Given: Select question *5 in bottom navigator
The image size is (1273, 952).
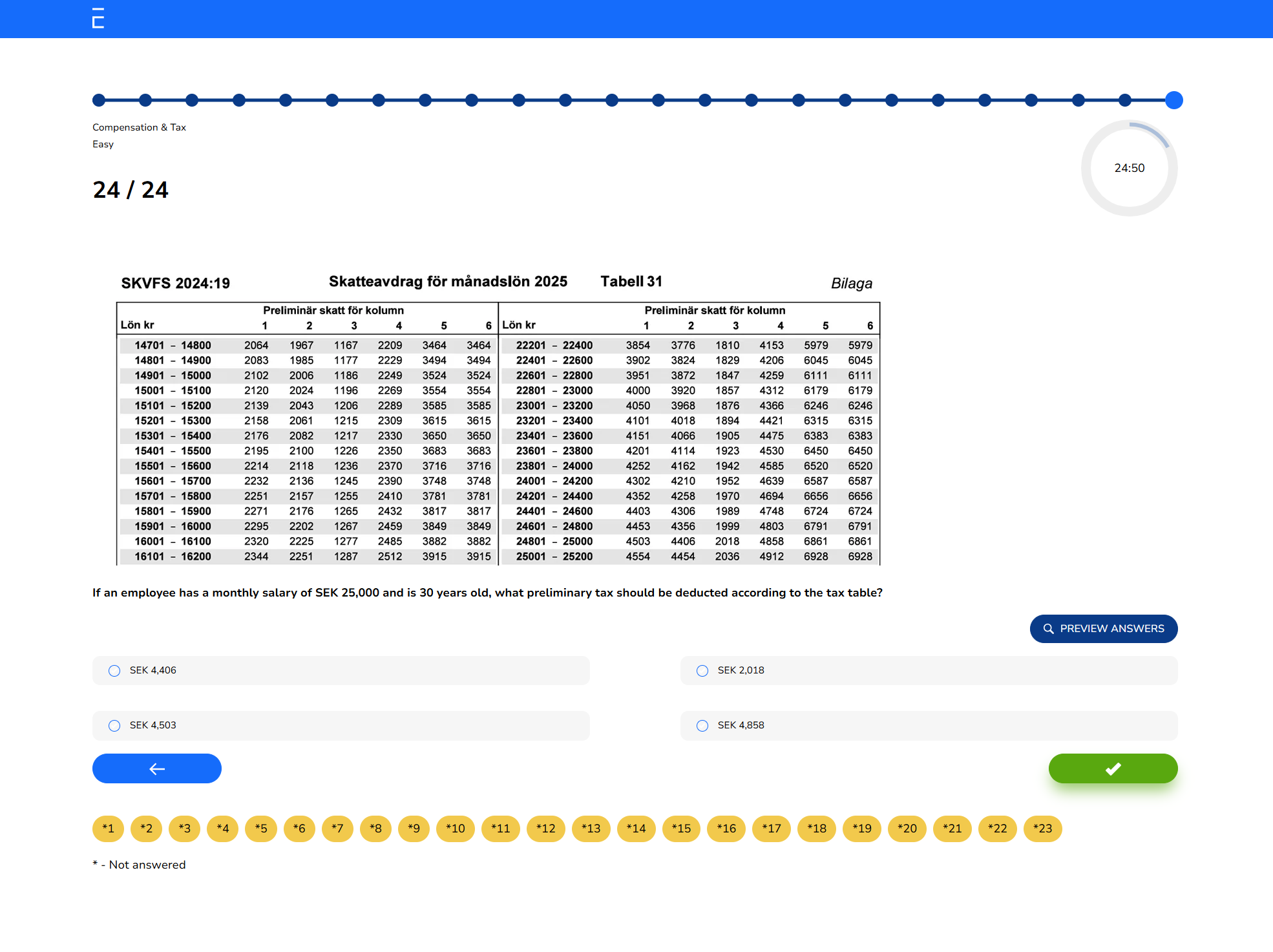Looking at the screenshot, I should [x=261, y=829].
